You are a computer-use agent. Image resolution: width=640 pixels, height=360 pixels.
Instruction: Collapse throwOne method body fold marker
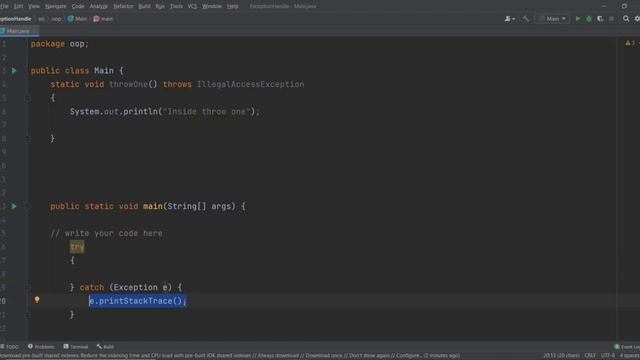(27, 98)
